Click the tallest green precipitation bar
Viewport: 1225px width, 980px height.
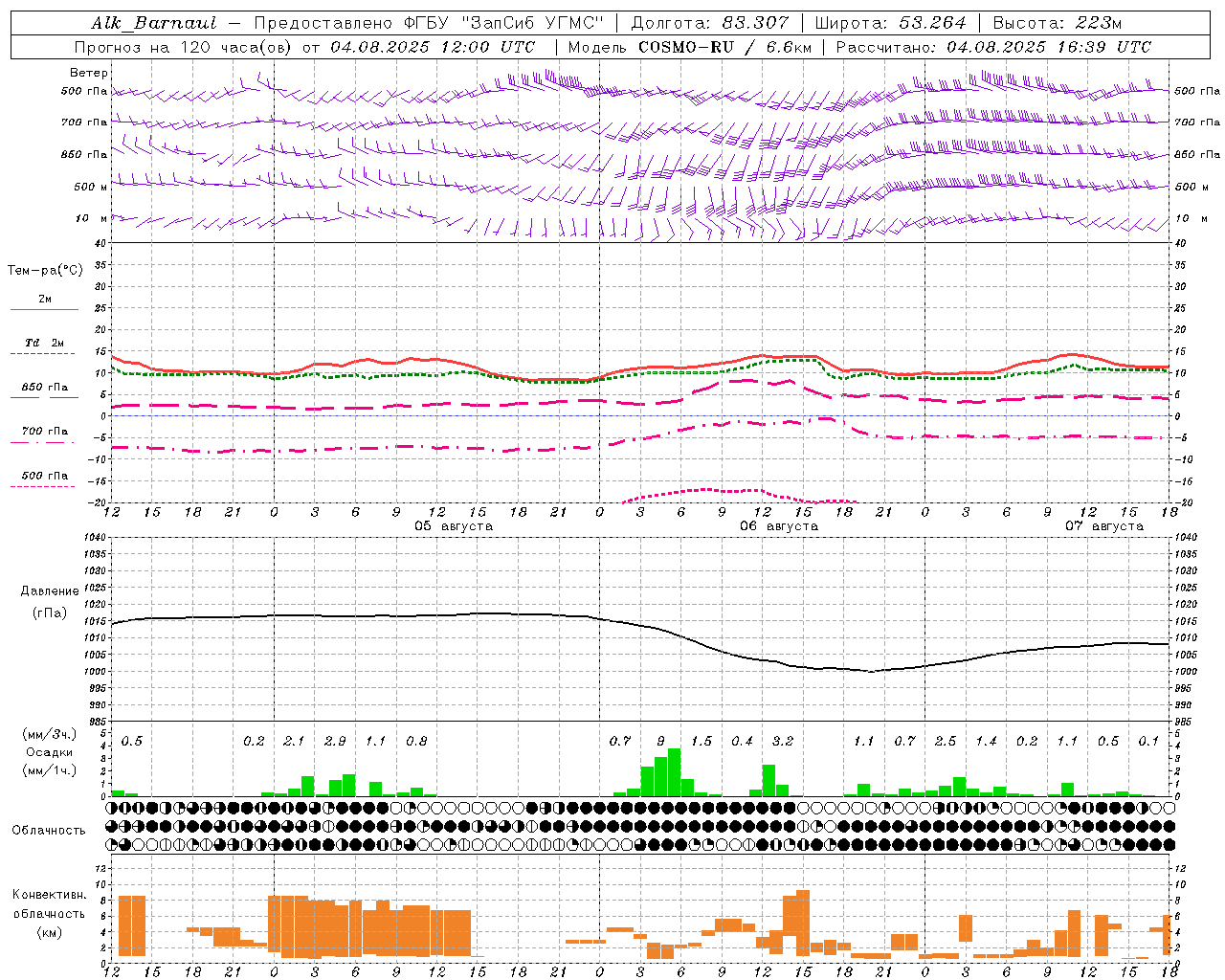pos(674,772)
